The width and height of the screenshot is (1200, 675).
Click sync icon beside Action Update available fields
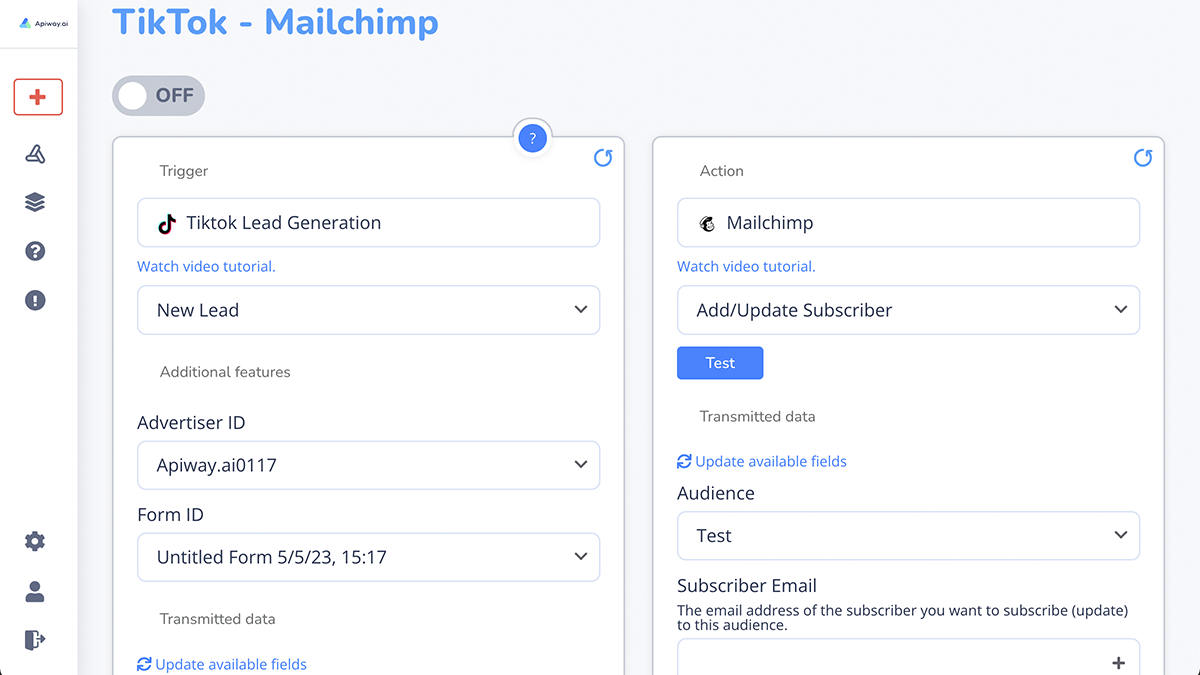coord(684,461)
